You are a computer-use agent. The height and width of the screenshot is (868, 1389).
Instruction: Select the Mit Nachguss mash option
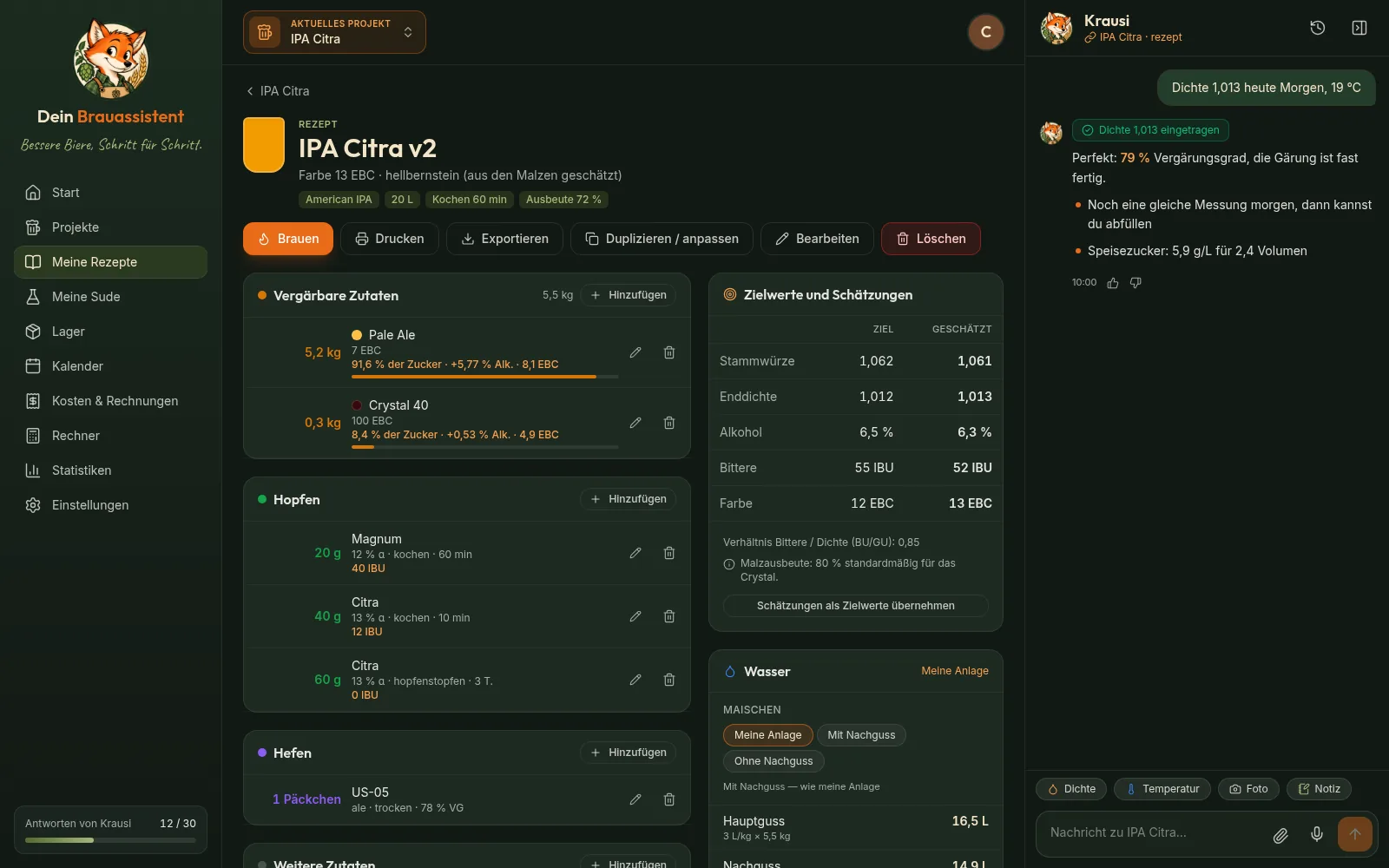861,735
